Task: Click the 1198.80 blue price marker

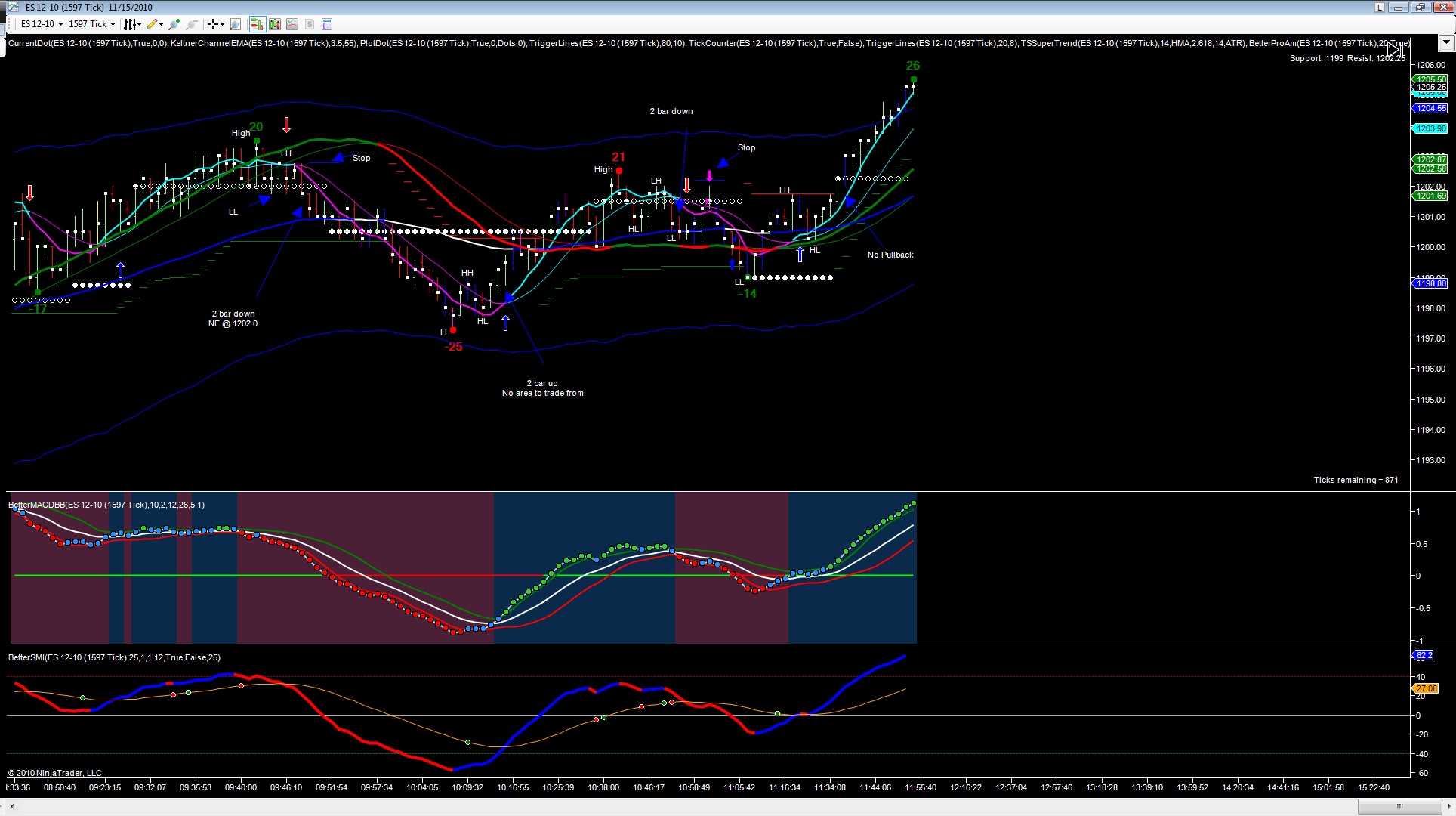Action: click(x=1431, y=283)
